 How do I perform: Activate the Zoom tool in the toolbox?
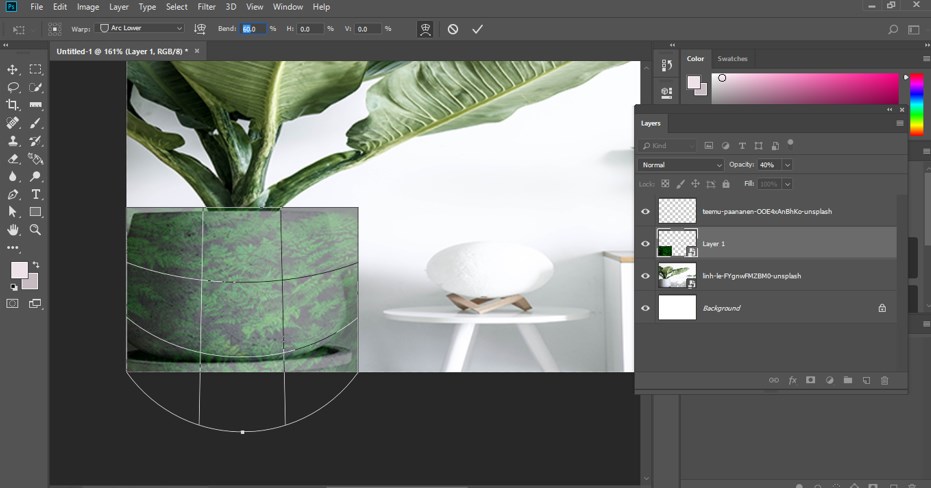(x=36, y=230)
